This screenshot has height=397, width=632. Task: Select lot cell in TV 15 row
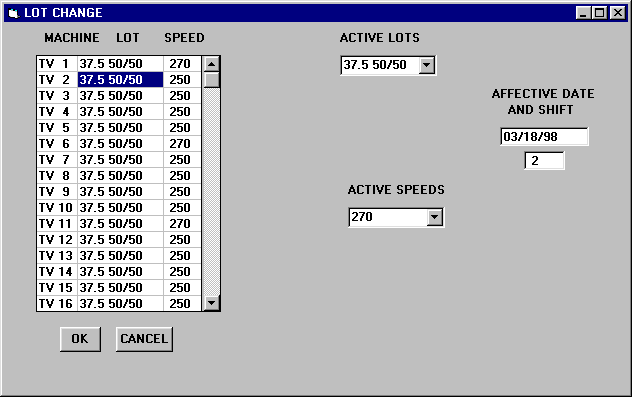[121, 288]
